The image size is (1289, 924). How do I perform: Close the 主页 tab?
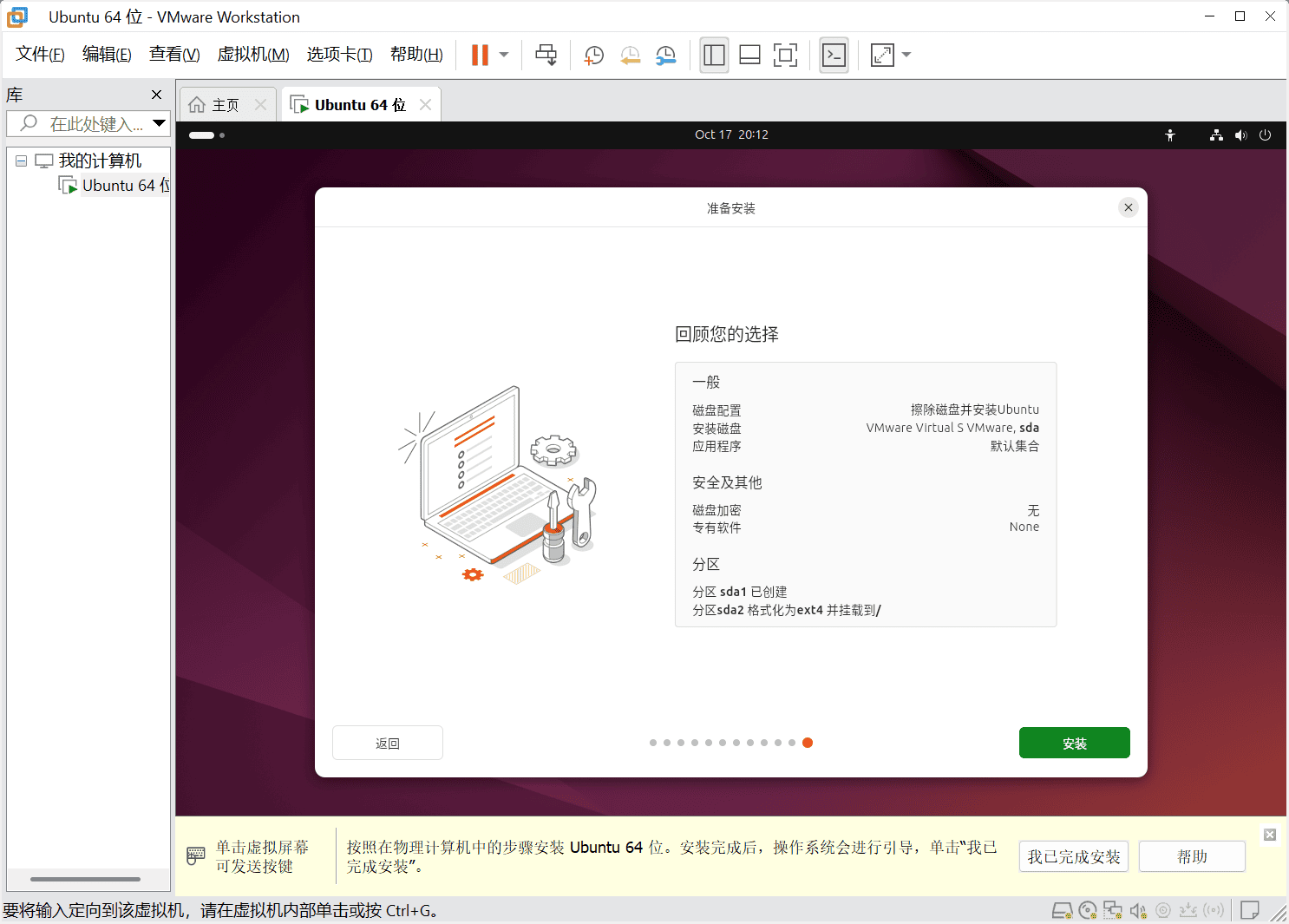260,105
